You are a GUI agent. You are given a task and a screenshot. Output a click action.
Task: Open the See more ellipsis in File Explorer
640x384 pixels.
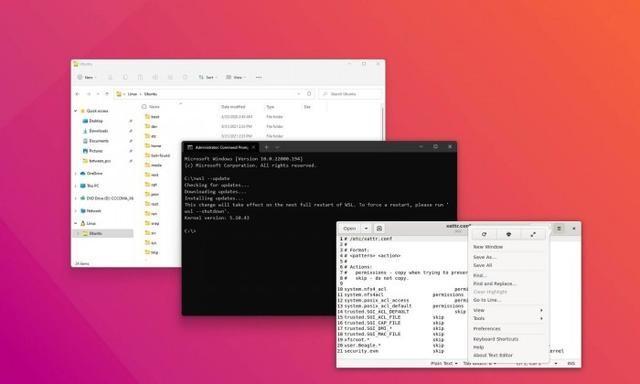point(259,77)
